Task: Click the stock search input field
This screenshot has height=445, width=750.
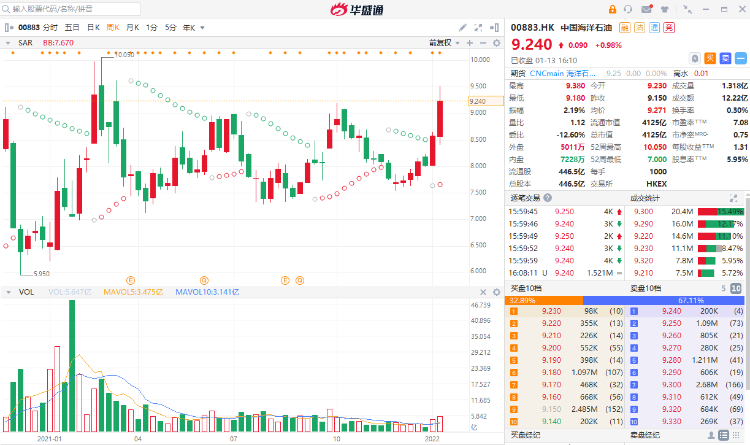Action: tap(71, 9)
